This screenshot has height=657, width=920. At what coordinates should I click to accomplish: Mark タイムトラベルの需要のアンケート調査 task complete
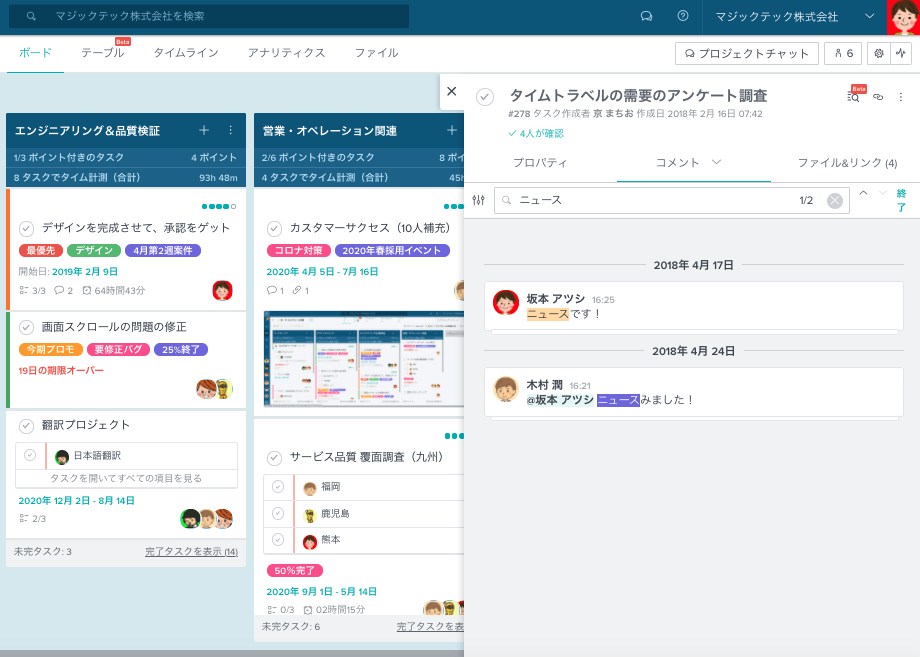click(x=485, y=97)
